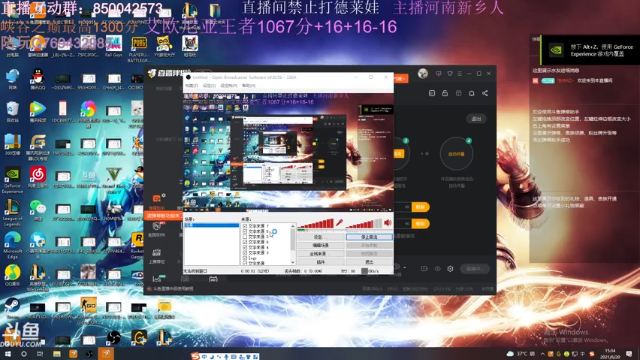Click the Global Sources button in OBS
The height and width of the screenshot is (360, 640).
(321, 254)
